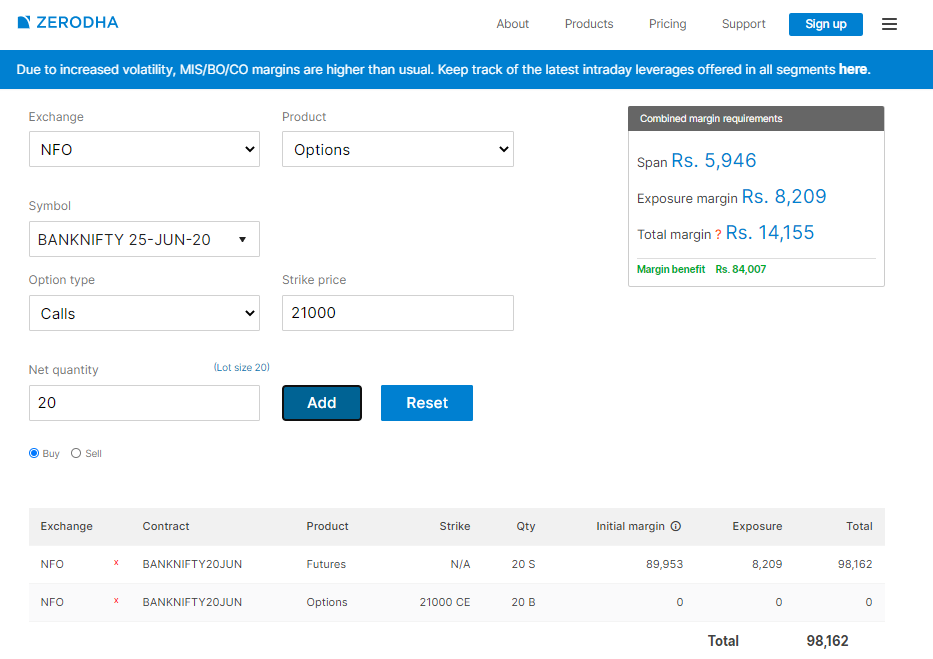This screenshot has height=659, width=933.
Task: Click the 21000 CE strike cell
Action: pos(444,602)
